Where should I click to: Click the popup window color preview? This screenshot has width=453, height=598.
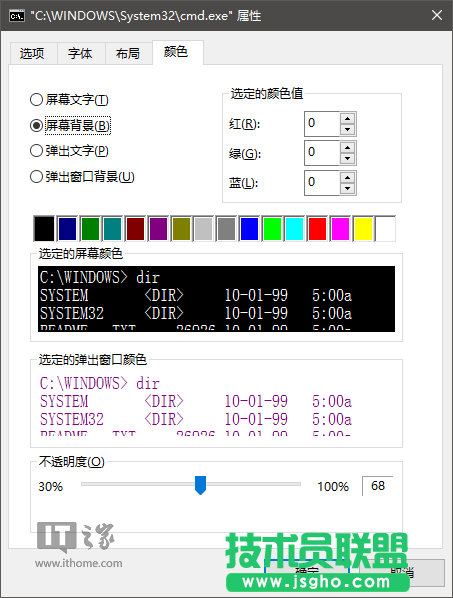click(x=216, y=405)
